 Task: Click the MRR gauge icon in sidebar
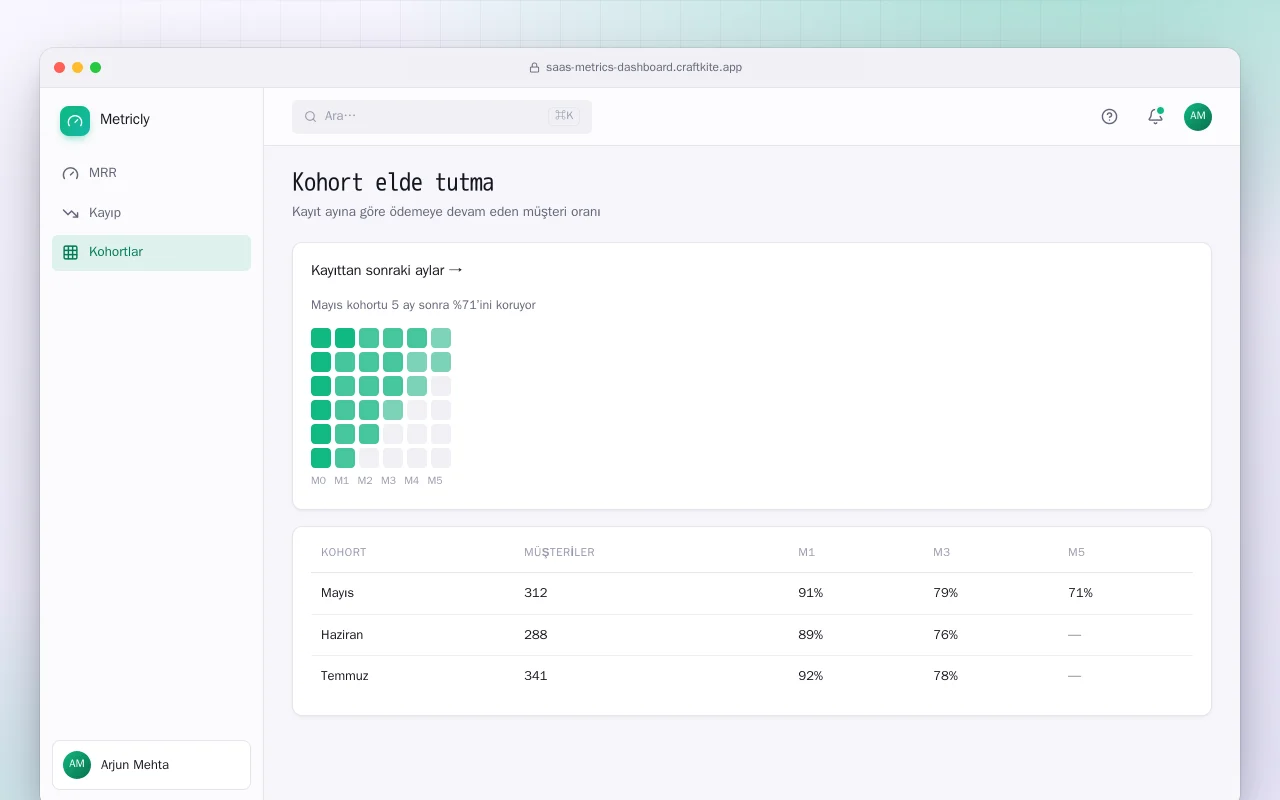click(x=70, y=173)
